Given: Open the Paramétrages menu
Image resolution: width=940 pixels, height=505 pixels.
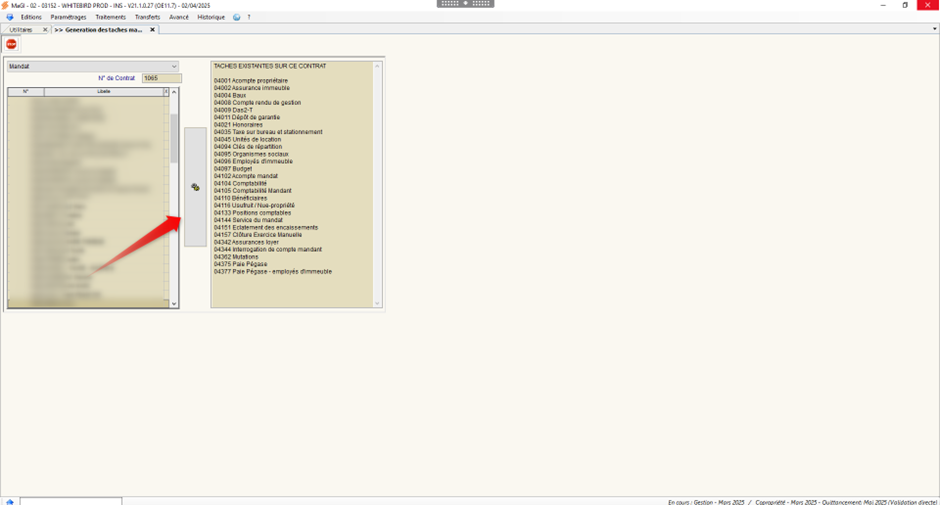Looking at the screenshot, I should point(68,17).
